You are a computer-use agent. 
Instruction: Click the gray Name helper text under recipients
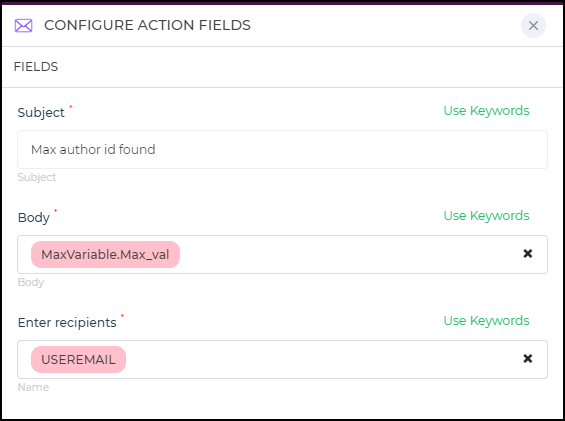pos(33,387)
